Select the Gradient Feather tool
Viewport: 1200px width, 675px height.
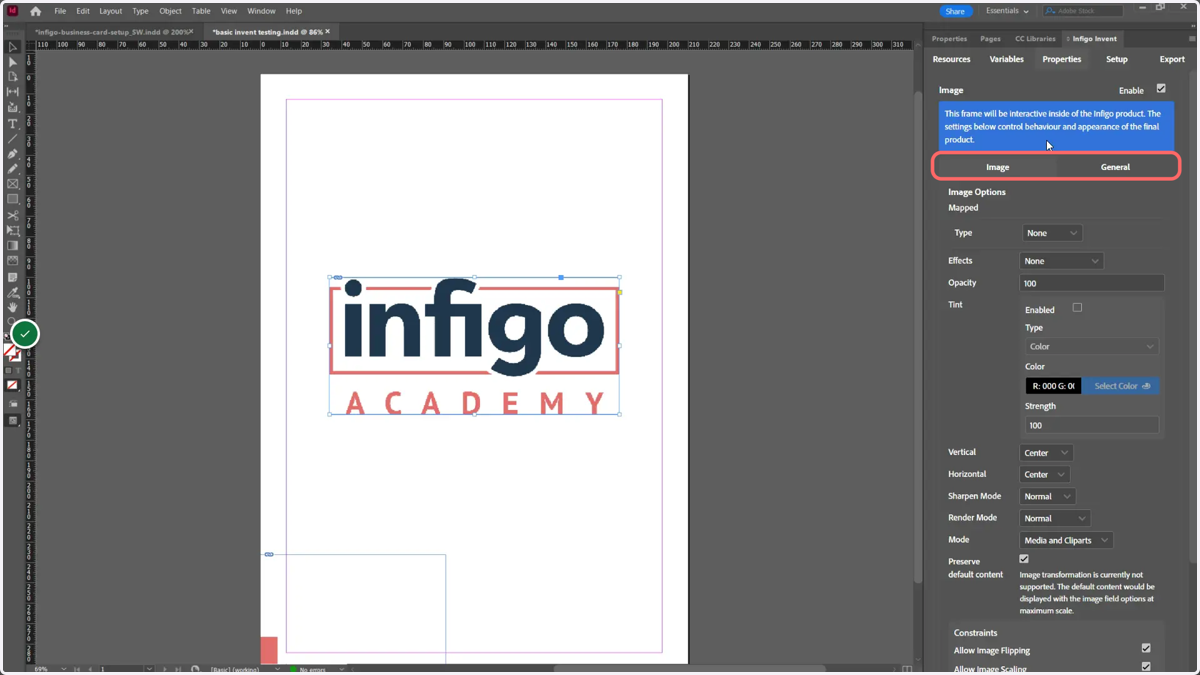13,261
